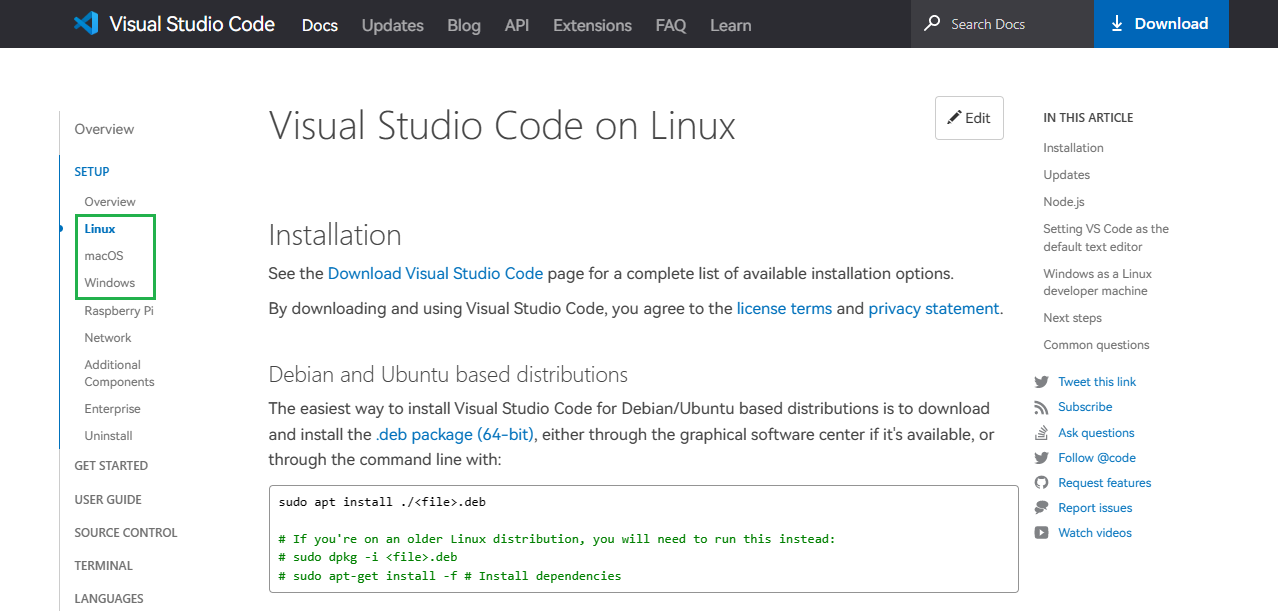The image size is (1278, 611).
Task: Click the Stack Overflow icon beside Ask questions
Action: point(1041,433)
